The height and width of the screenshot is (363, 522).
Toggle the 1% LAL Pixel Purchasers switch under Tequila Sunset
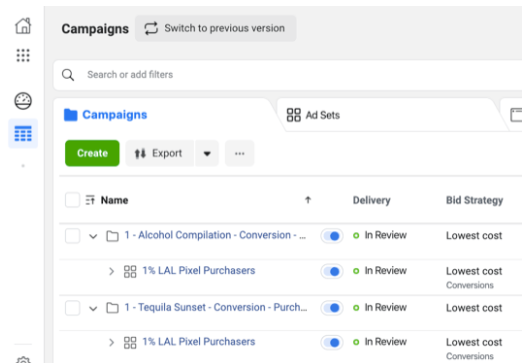[332, 342]
